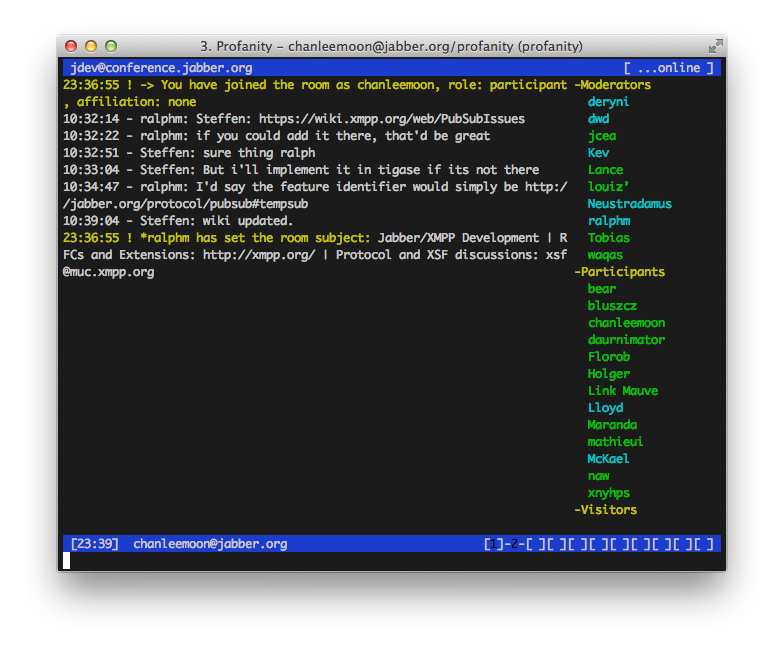Click the green zoom window button

[111, 46]
